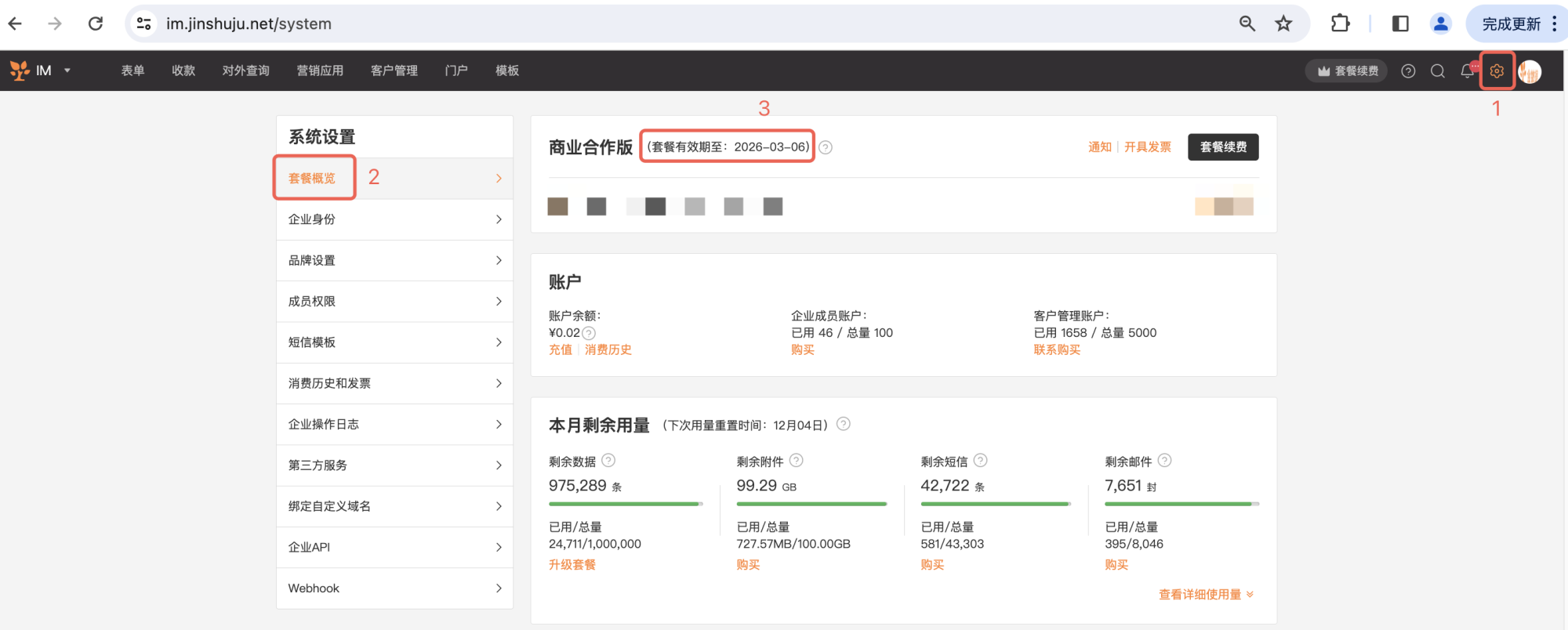View site information icon in address bar
The height and width of the screenshot is (630, 1568).
tap(144, 24)
